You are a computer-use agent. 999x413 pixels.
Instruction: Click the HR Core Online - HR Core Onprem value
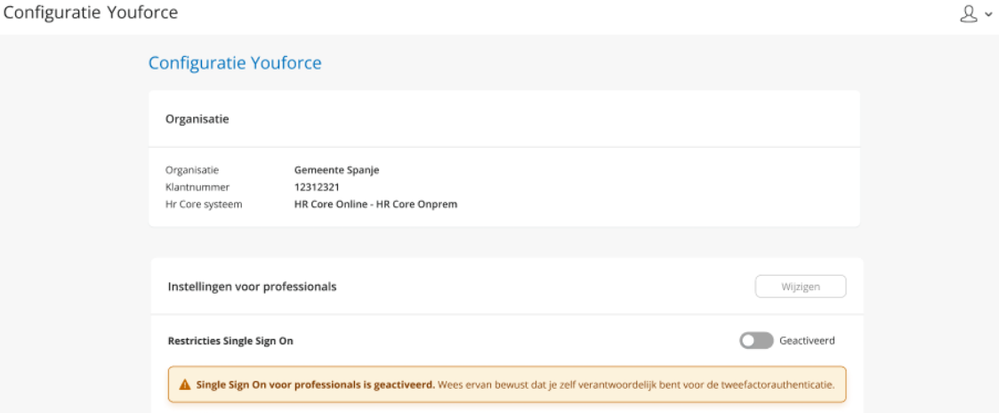(x=375, y=205)
